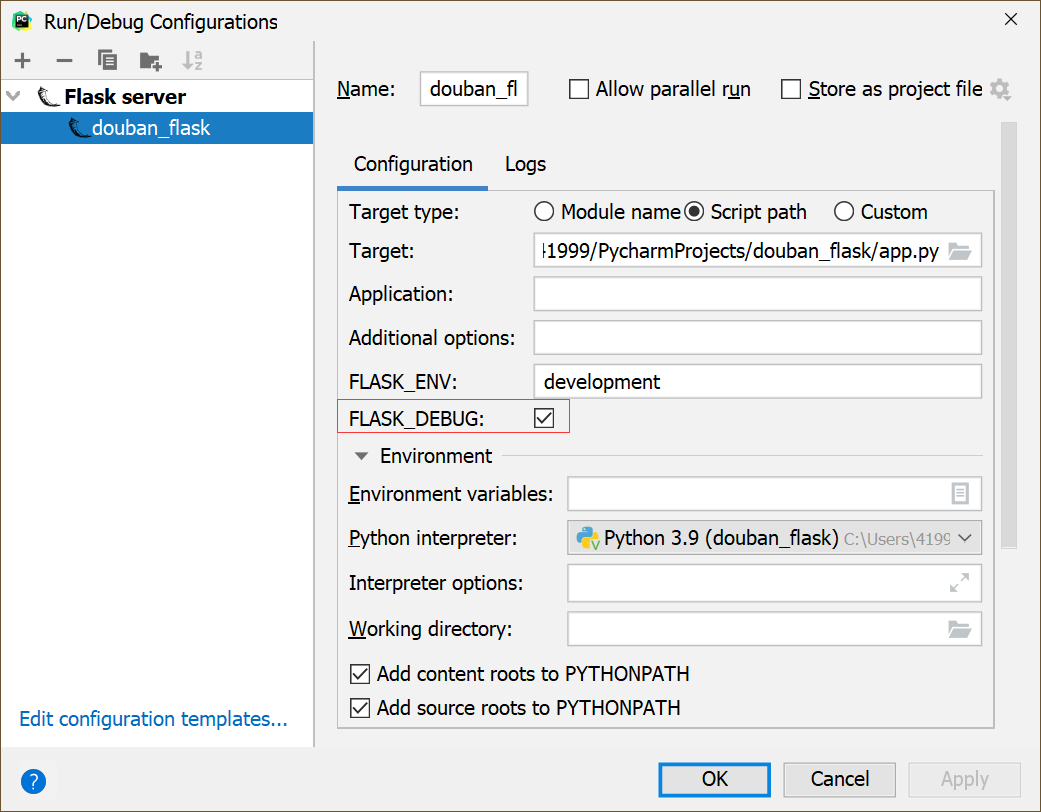The height and width of the screenshot is (812, 1041).
Task: Focus the Additional options field
Action: point(758,338)
